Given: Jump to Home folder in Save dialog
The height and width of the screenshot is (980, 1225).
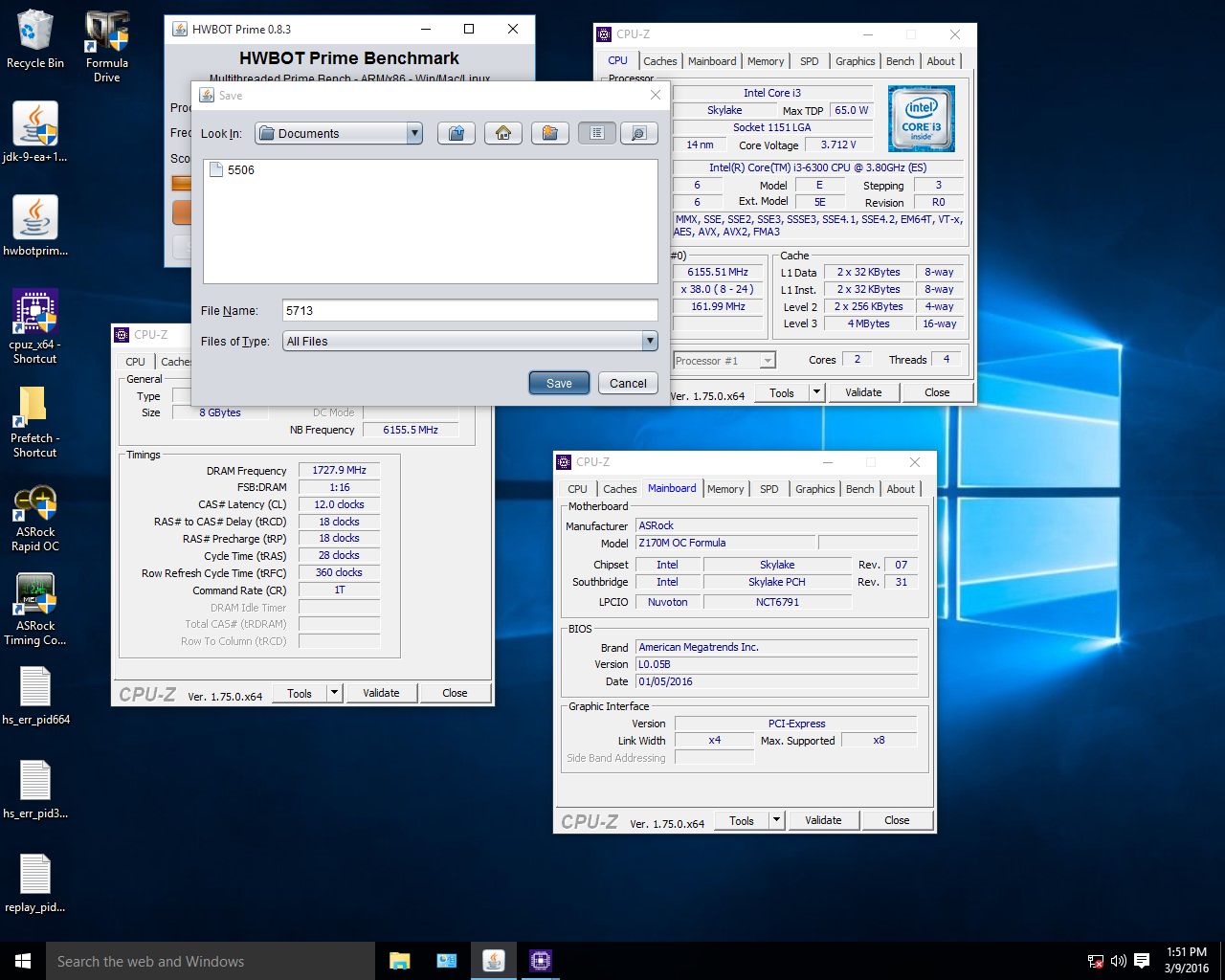Looking at the screenshot, I should pyautogui.click(x=503, y=133).
